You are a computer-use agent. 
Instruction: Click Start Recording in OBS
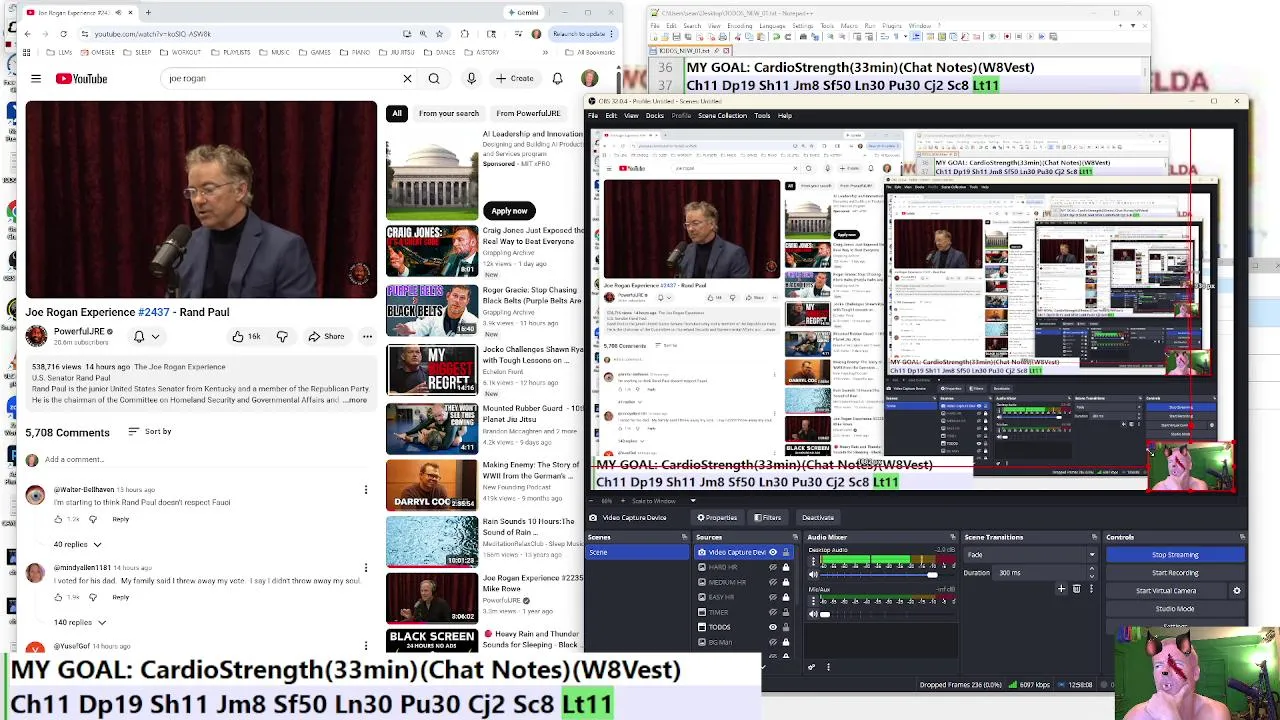(1175, 573)
